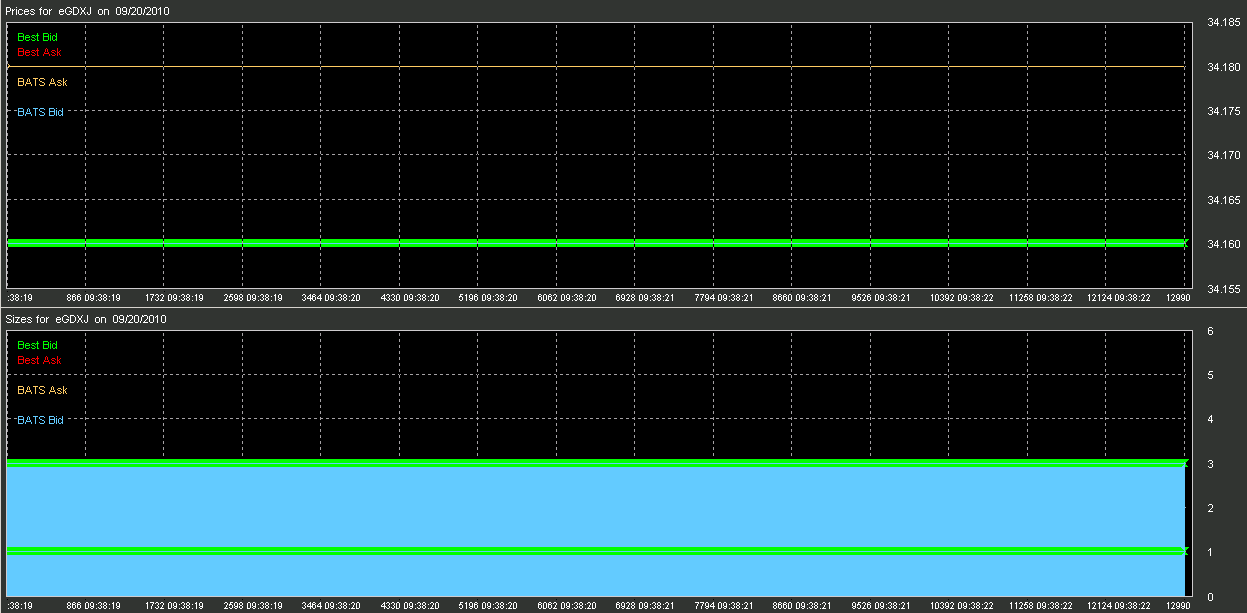The height and width of the screenshot is (613, 1247).
Task: Click the 34.170 price axis label
Action: pyautogui.click(x=1224, y=155)
